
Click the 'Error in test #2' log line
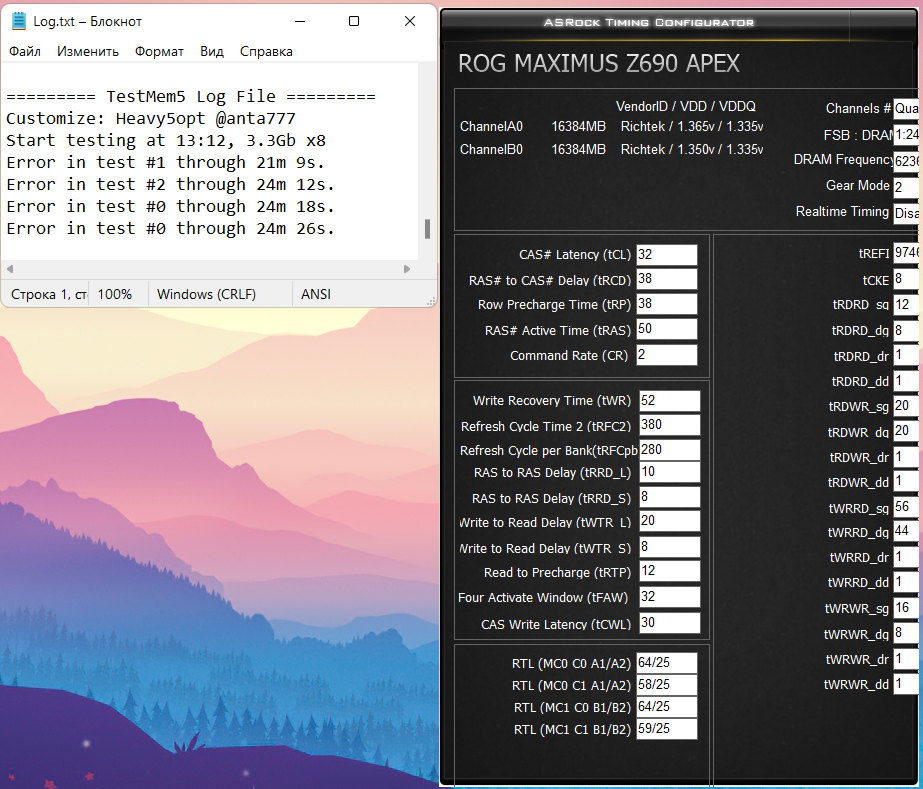pos(171,184)
